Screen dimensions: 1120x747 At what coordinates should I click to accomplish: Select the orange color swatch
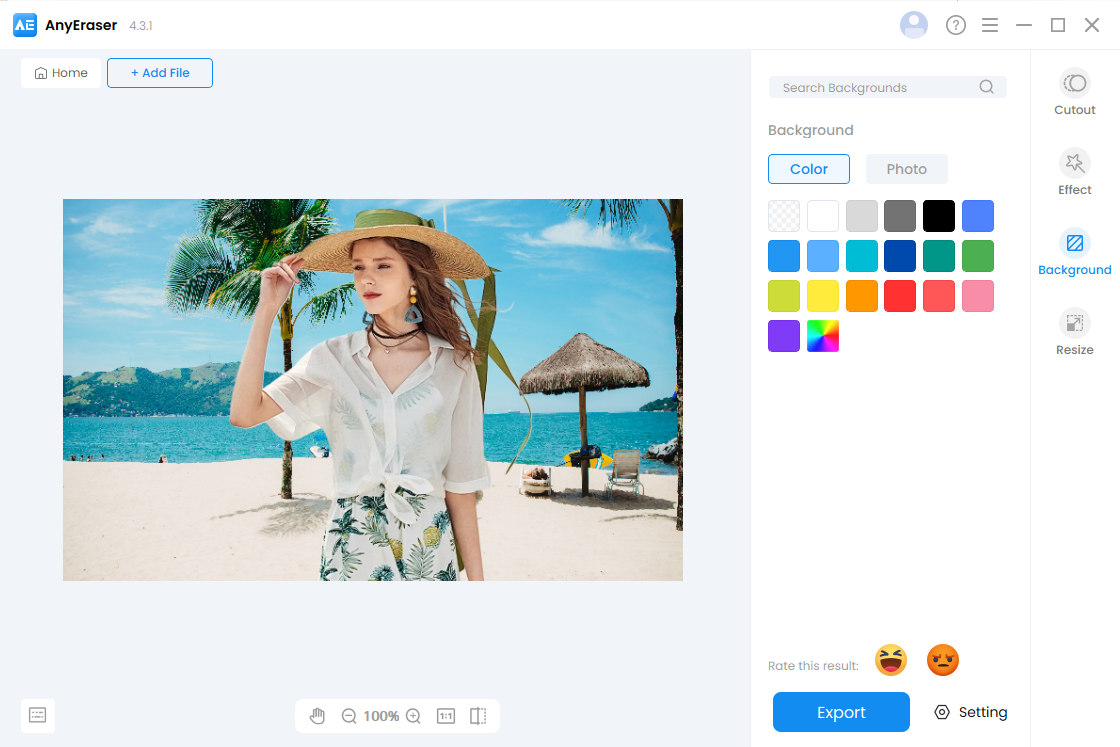(861, 296)
